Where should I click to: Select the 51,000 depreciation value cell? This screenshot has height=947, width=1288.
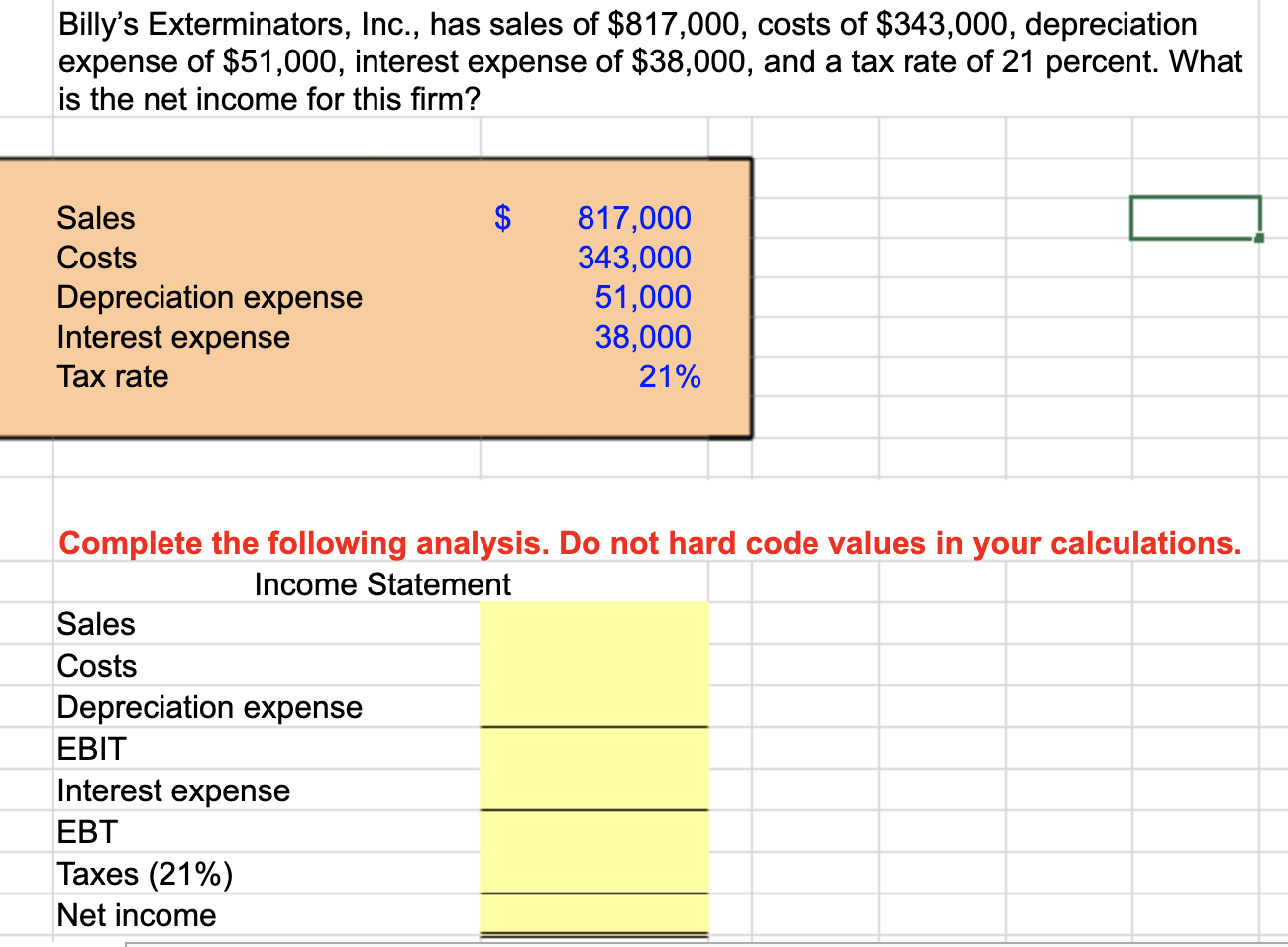coord(643,297)
